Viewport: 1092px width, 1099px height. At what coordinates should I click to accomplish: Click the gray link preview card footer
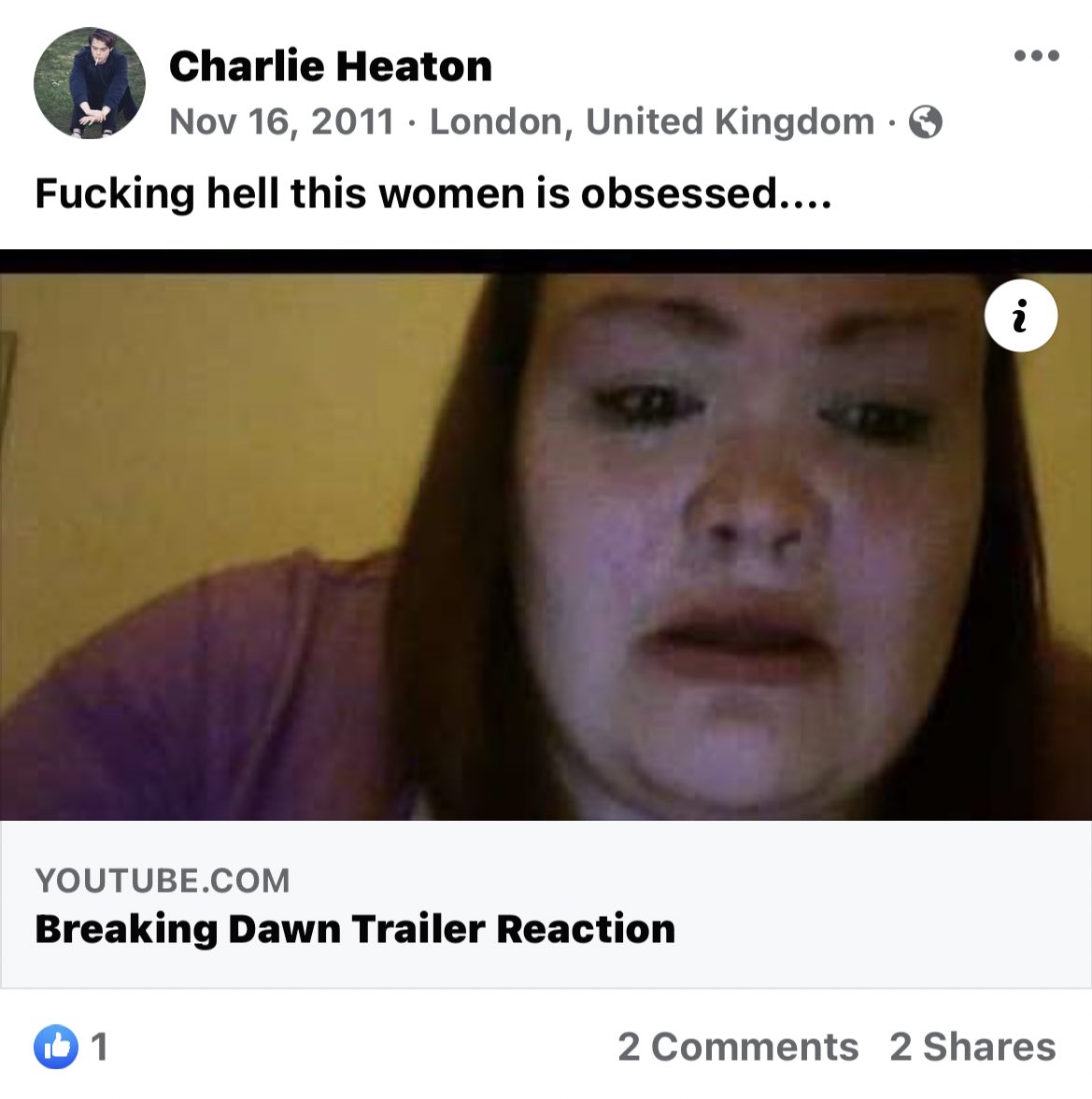(x=546, y=904)
